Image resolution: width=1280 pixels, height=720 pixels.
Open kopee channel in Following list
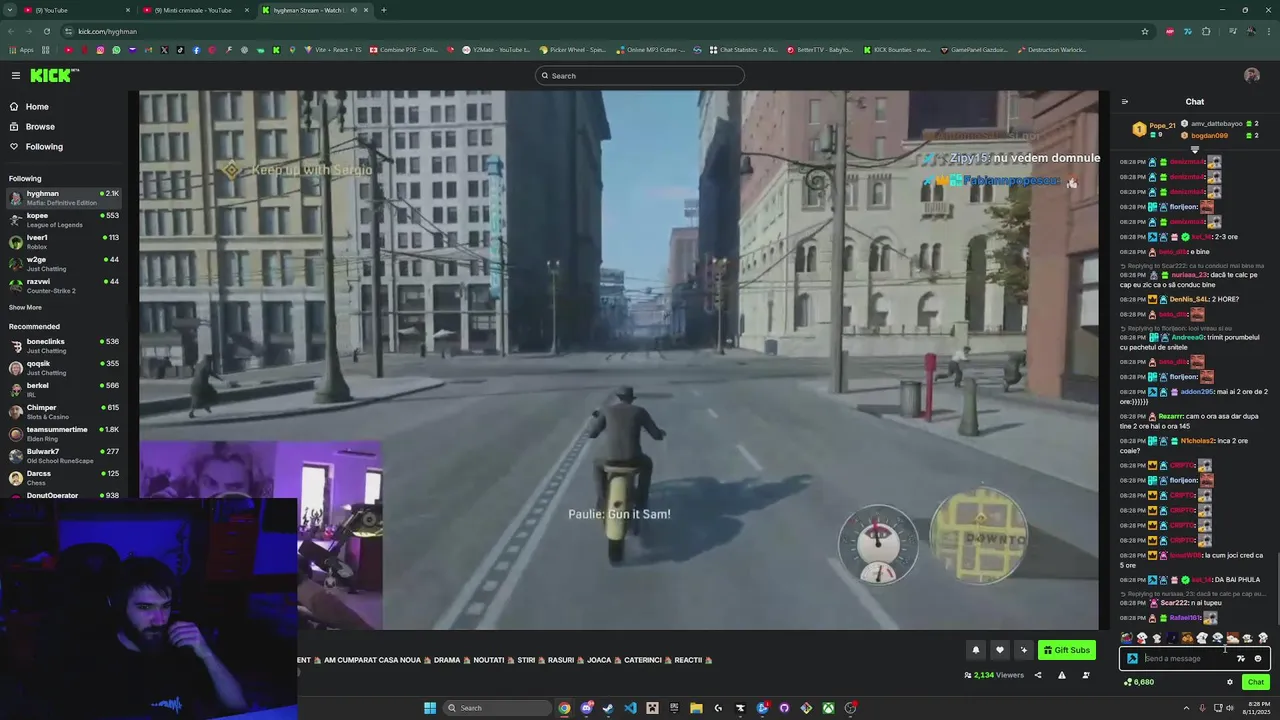click(x=64, y=220)
